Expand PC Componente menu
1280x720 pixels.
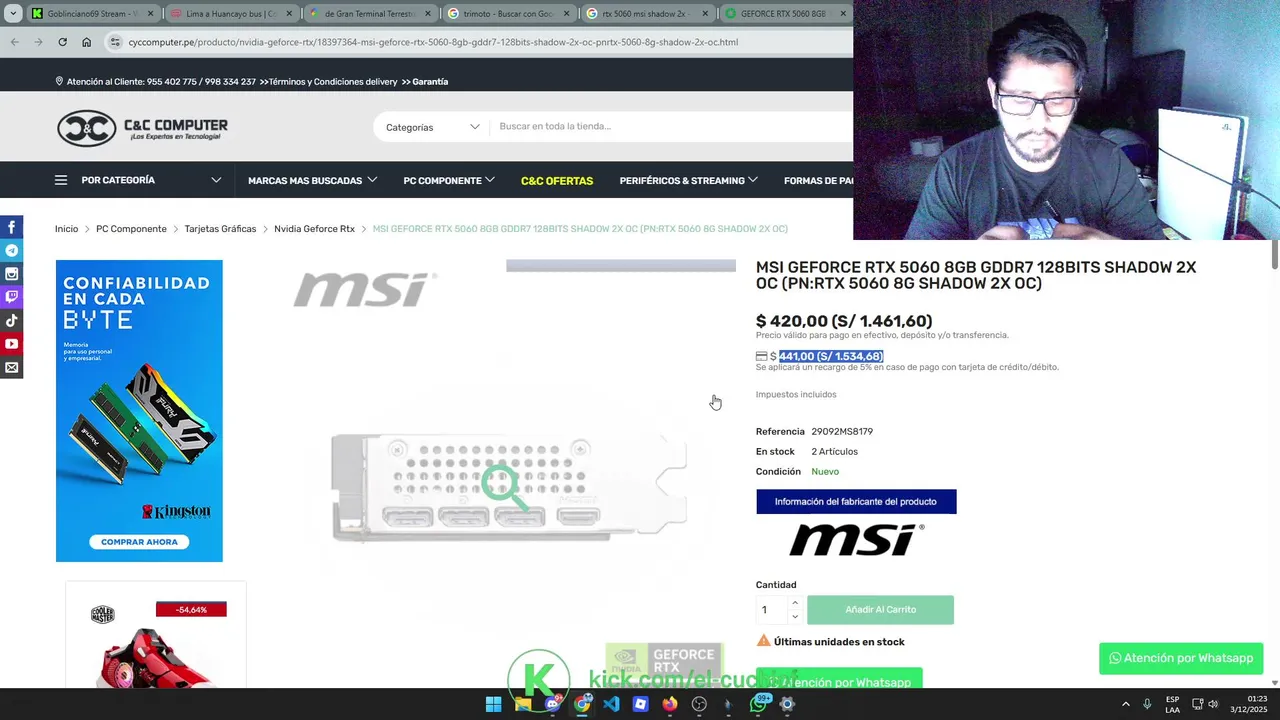click(449, 181)
